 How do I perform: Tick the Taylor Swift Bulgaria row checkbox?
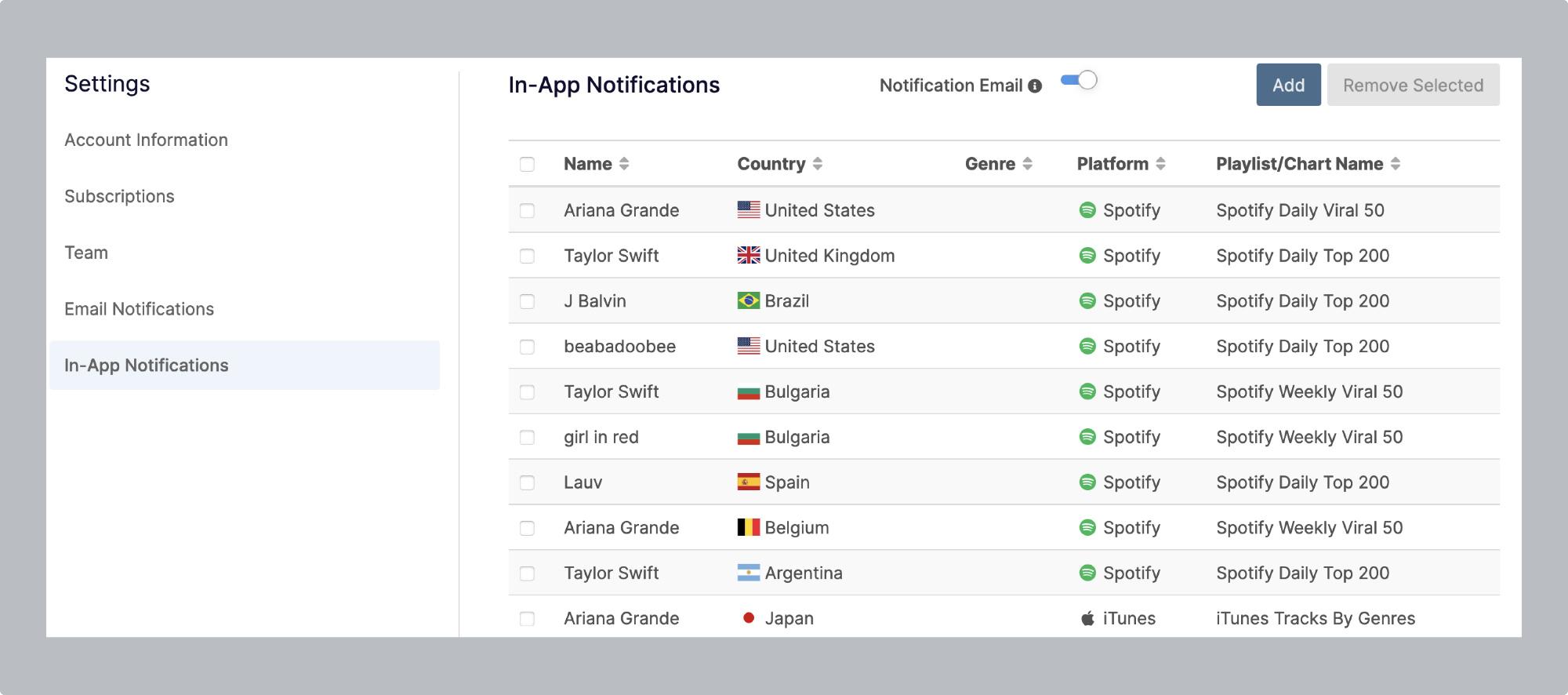click(527, 391)
